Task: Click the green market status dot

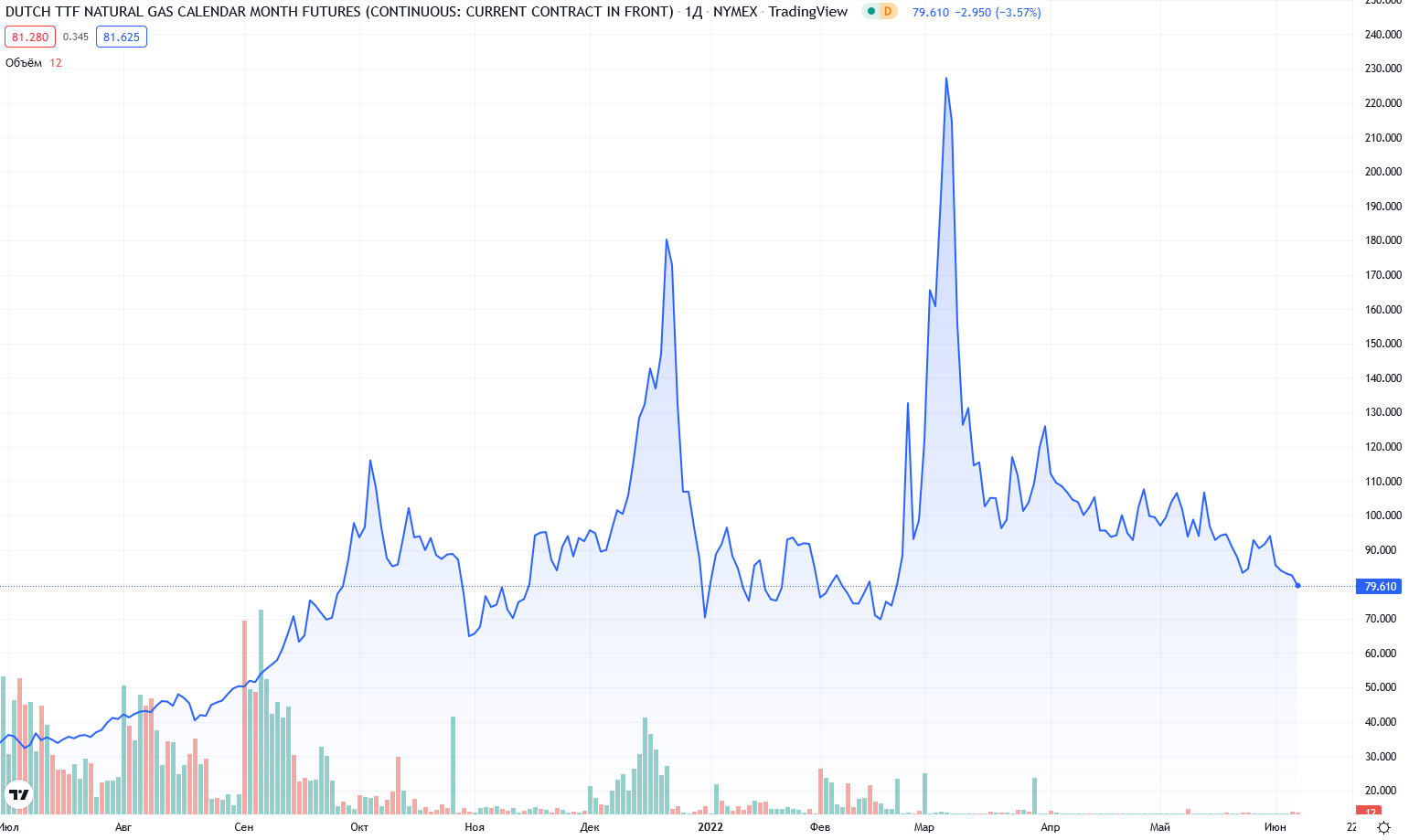Action: point(870,12)
